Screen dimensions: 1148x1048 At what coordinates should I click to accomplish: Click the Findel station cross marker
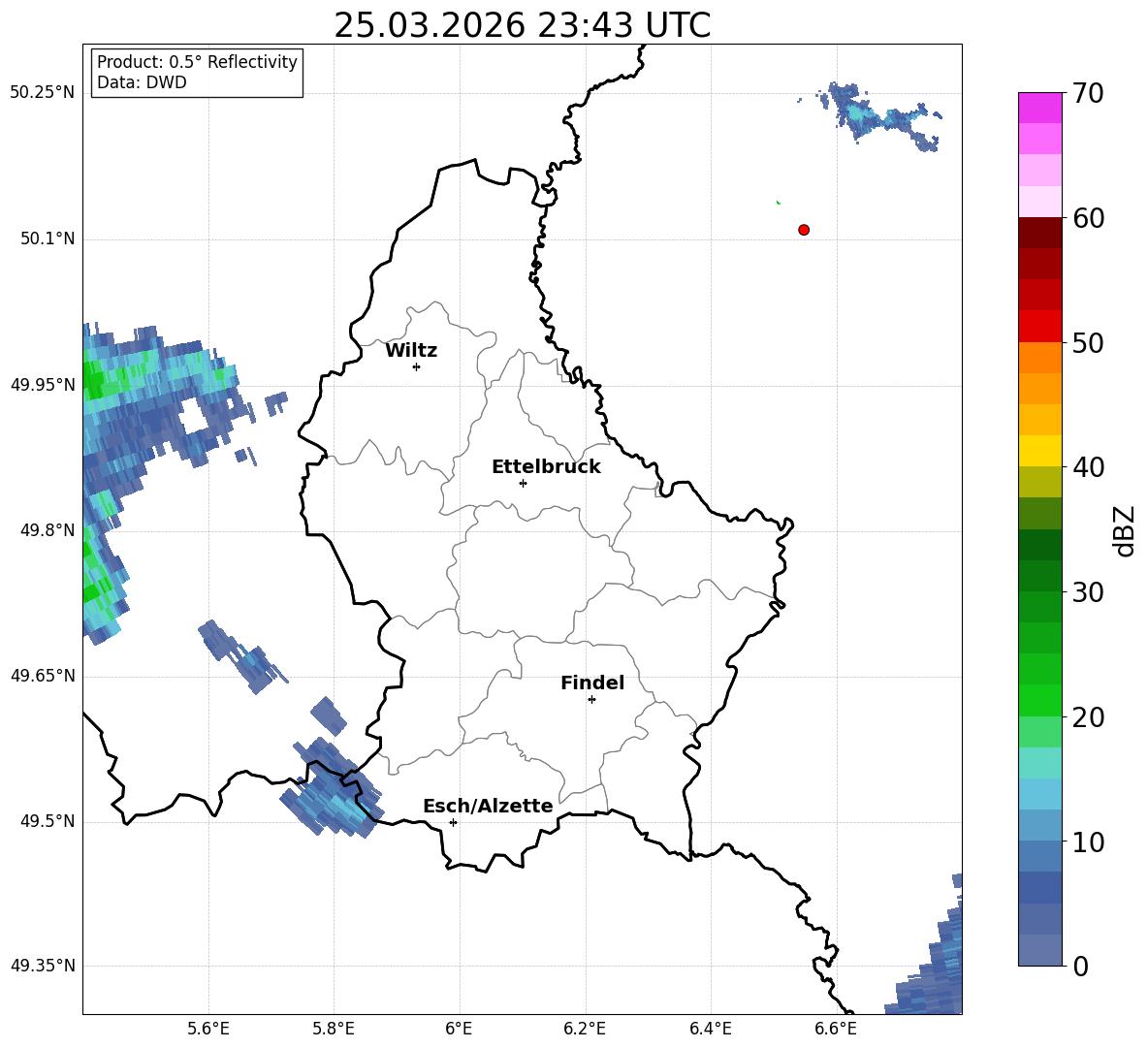(591, 700)
